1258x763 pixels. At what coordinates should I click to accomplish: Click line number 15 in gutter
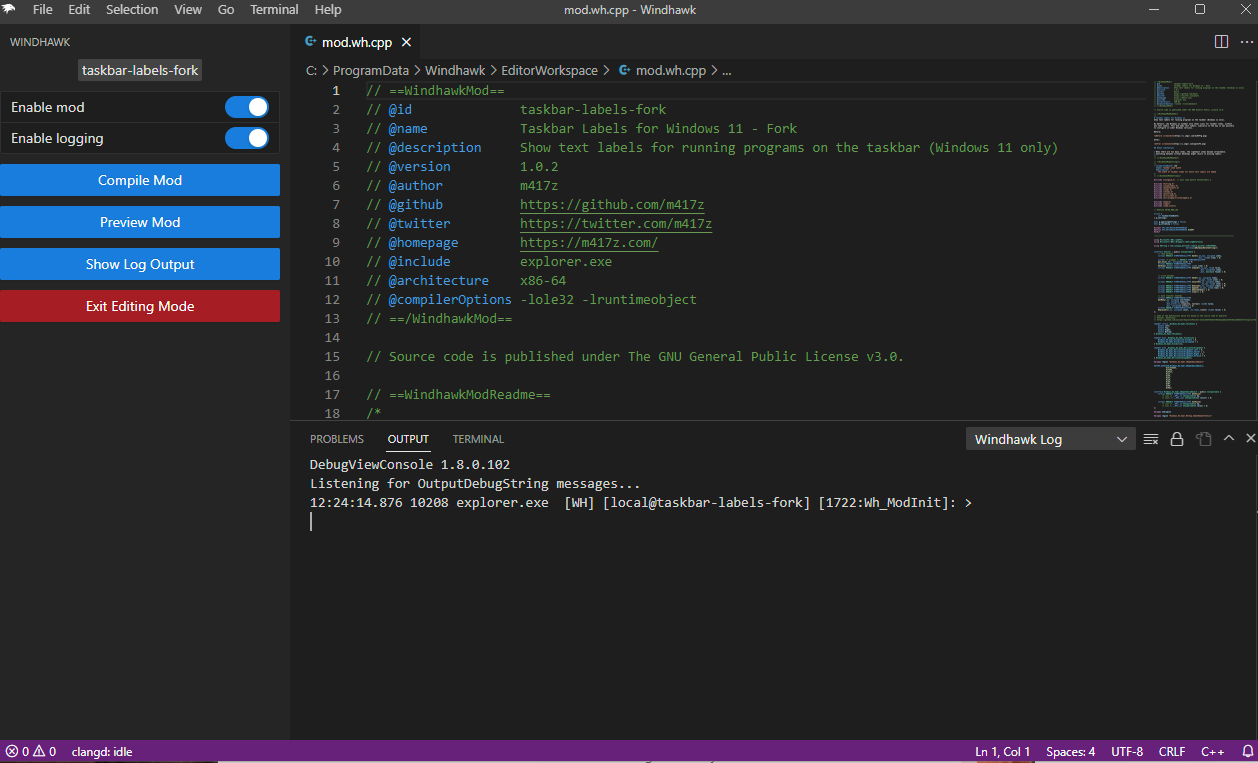click(332, 357)
